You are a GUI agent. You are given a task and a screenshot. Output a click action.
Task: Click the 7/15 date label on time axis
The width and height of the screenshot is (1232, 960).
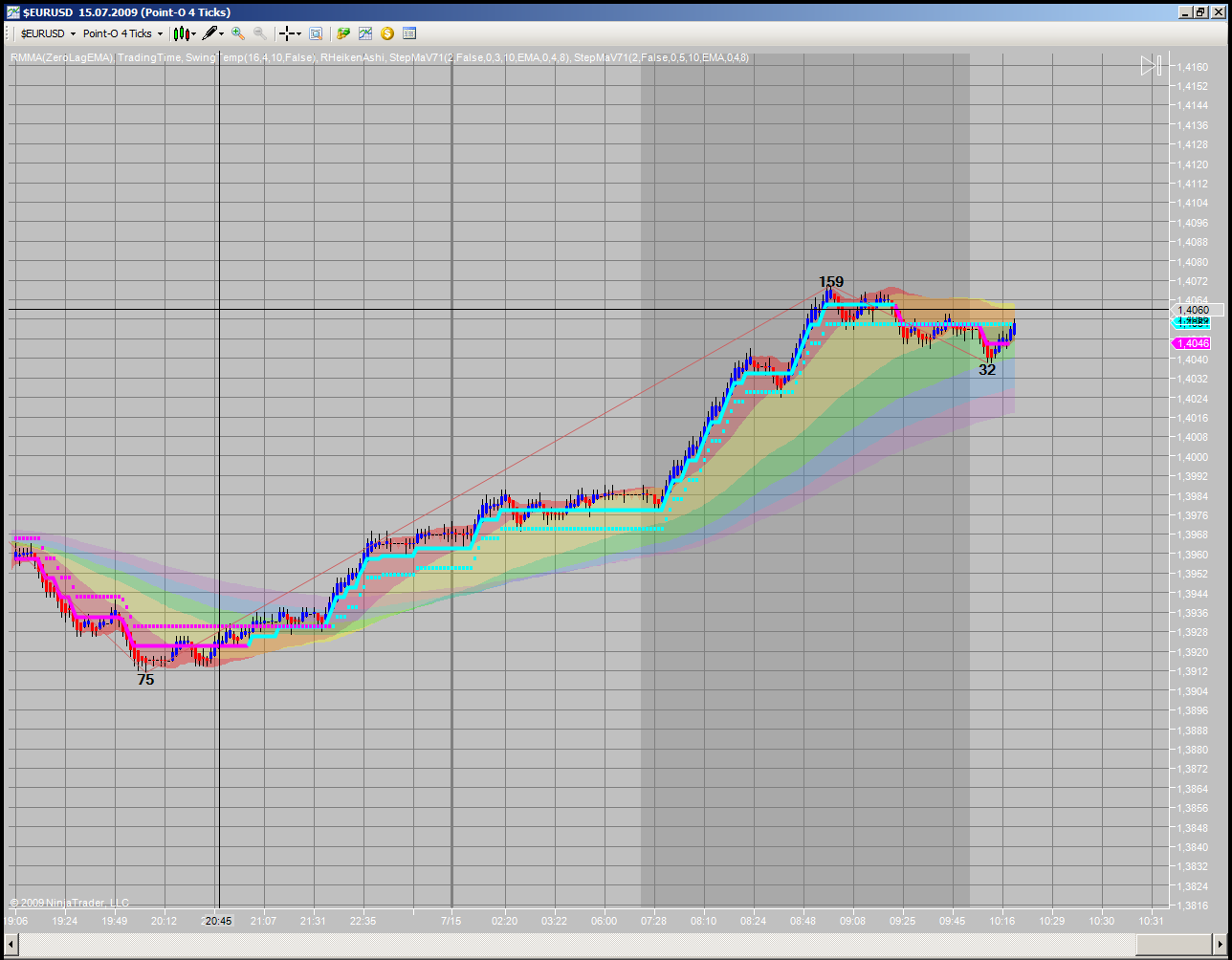tap(451, 921)
